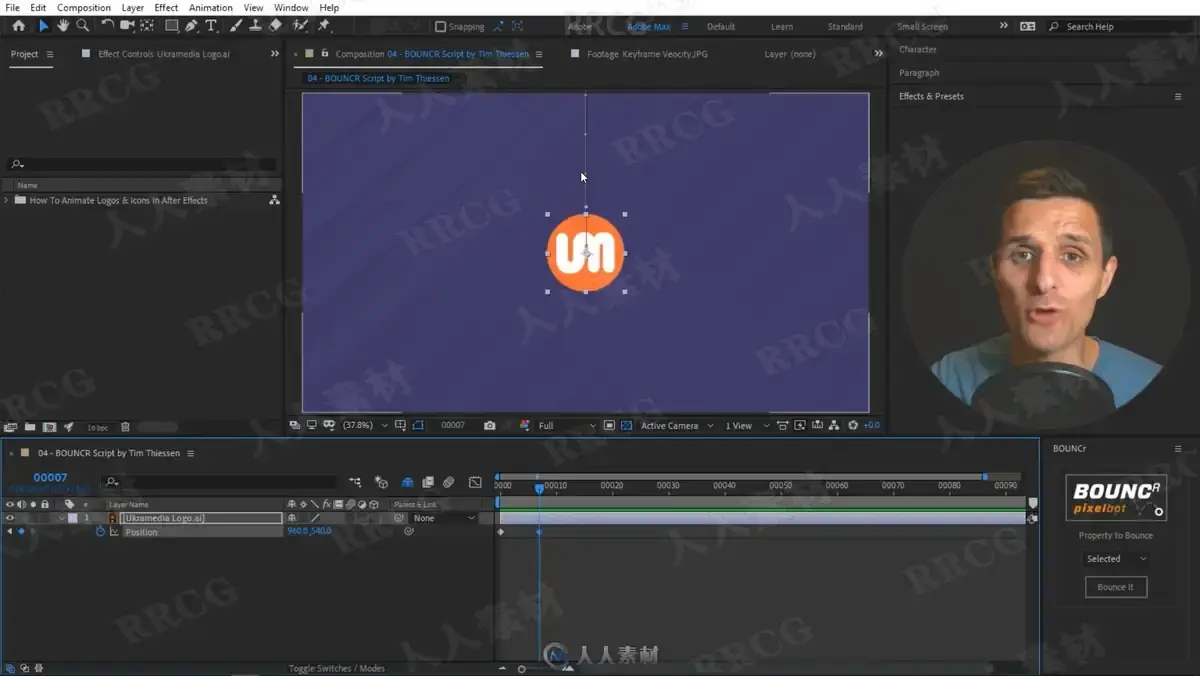Screen dimensions: 1200x676
Task: Toggle motion blur for the timeline
Action: pyautogui.click(x=448, y=482)
